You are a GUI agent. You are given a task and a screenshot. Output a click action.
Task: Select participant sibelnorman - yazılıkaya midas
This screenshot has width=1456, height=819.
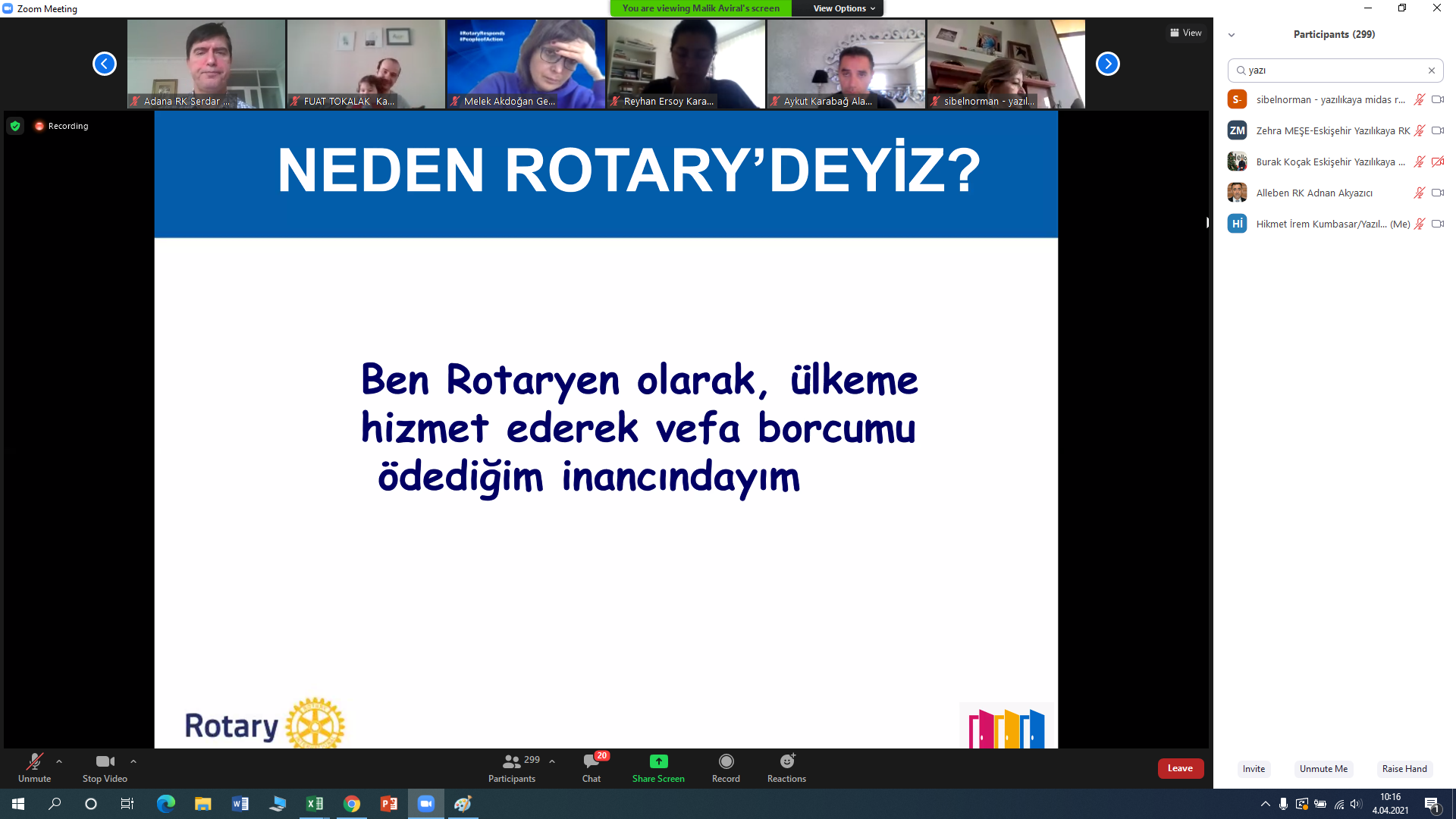pyautogui.click(x=1335, y=99)
